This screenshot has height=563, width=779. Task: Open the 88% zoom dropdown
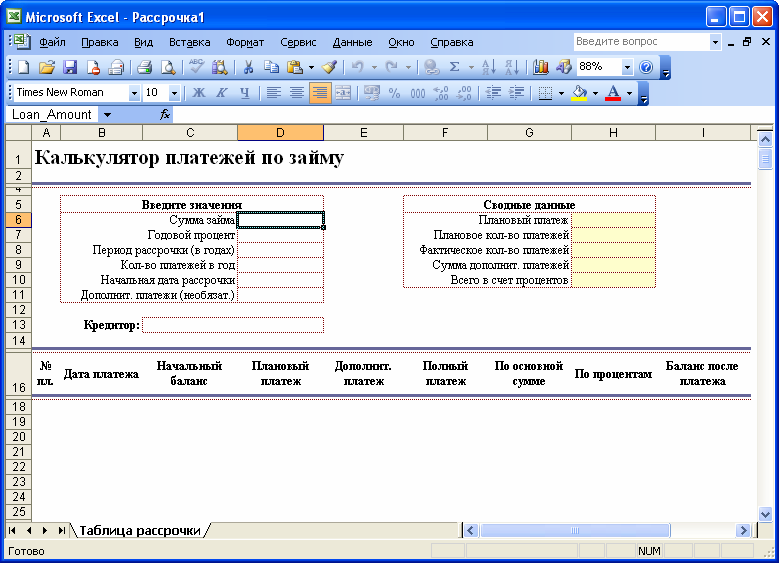[x=627, y=67]
